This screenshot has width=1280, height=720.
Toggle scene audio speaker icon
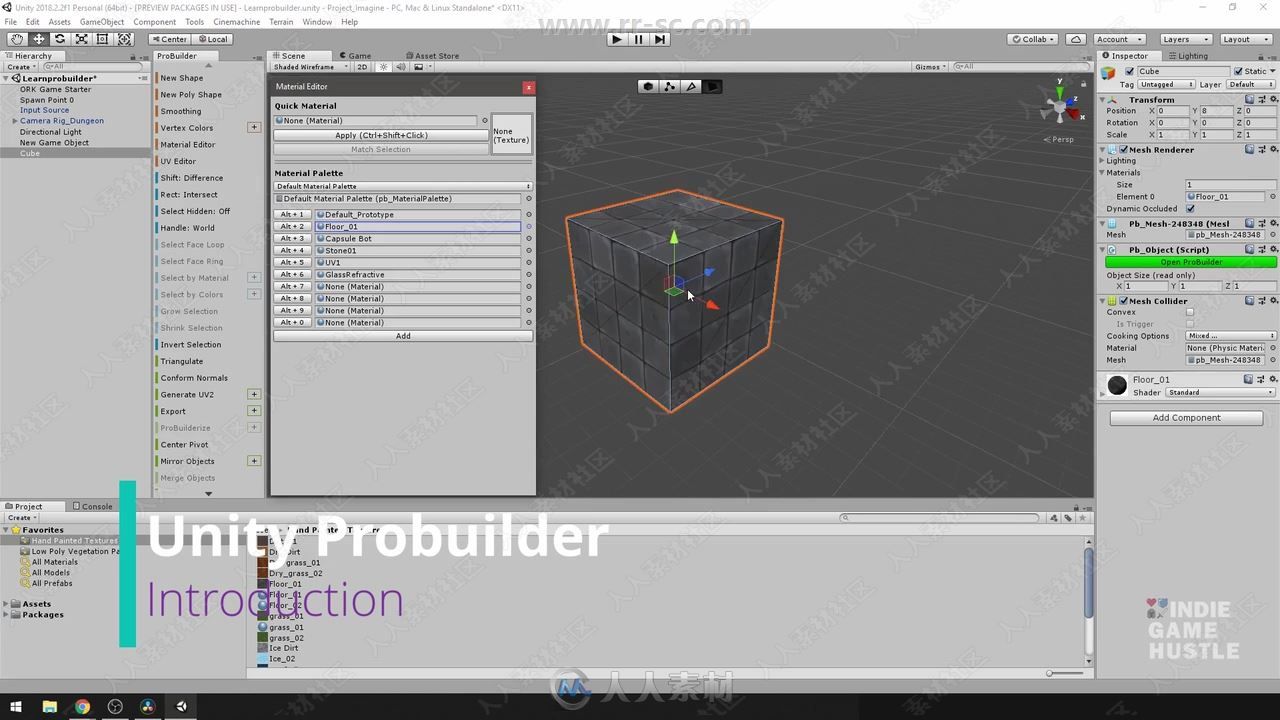[400, 67]
